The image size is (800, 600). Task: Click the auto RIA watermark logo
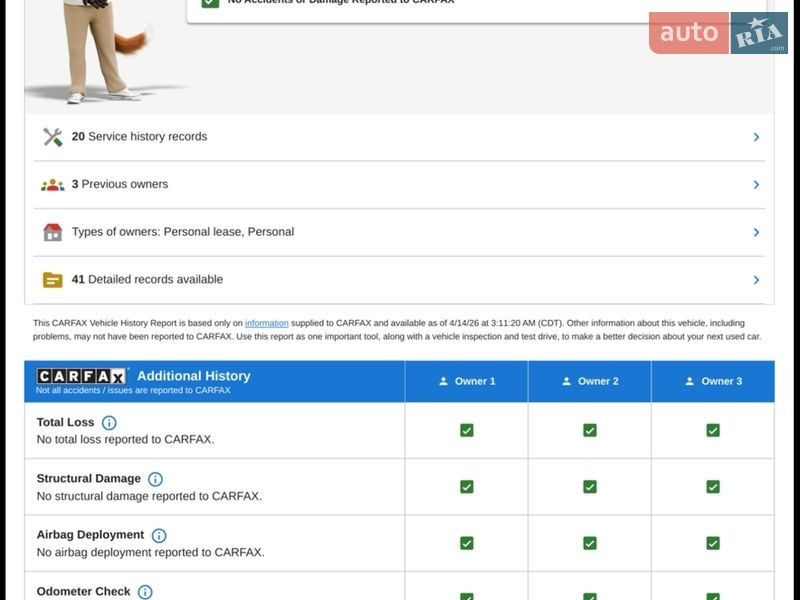[718, 33]
